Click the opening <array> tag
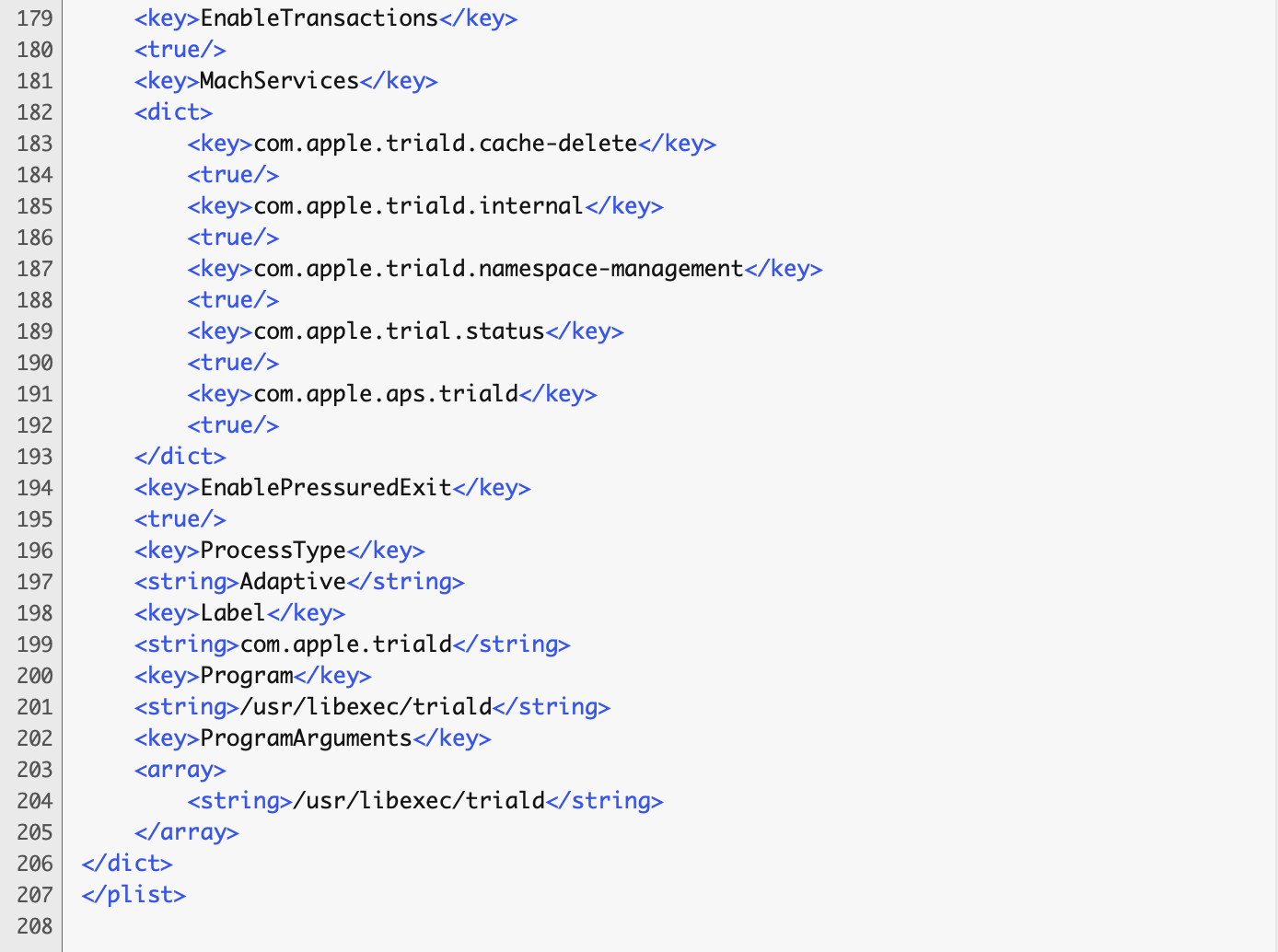1278x952 pixels. click(180, 770)
